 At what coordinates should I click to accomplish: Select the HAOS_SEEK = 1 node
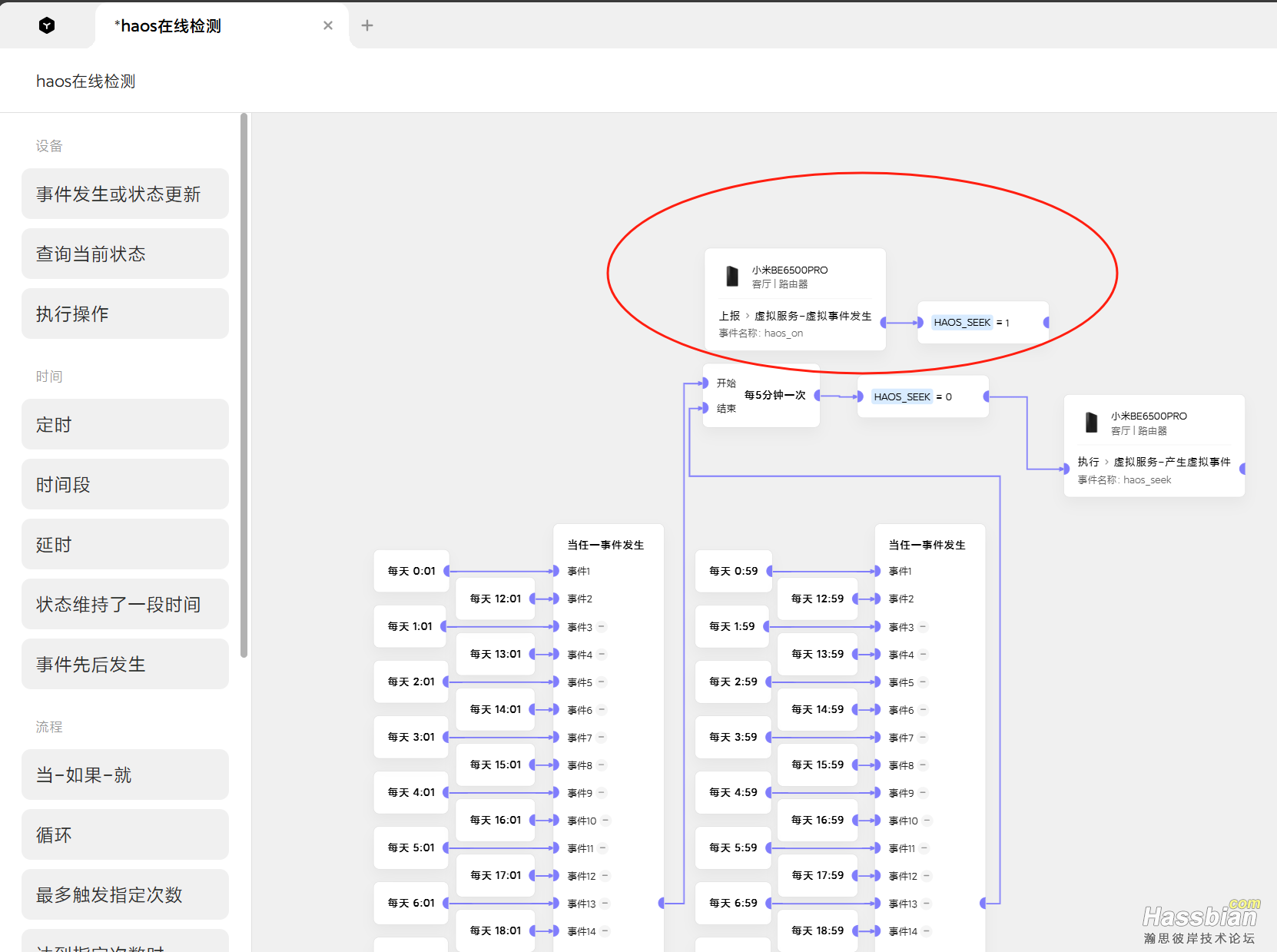click(983, 323)
